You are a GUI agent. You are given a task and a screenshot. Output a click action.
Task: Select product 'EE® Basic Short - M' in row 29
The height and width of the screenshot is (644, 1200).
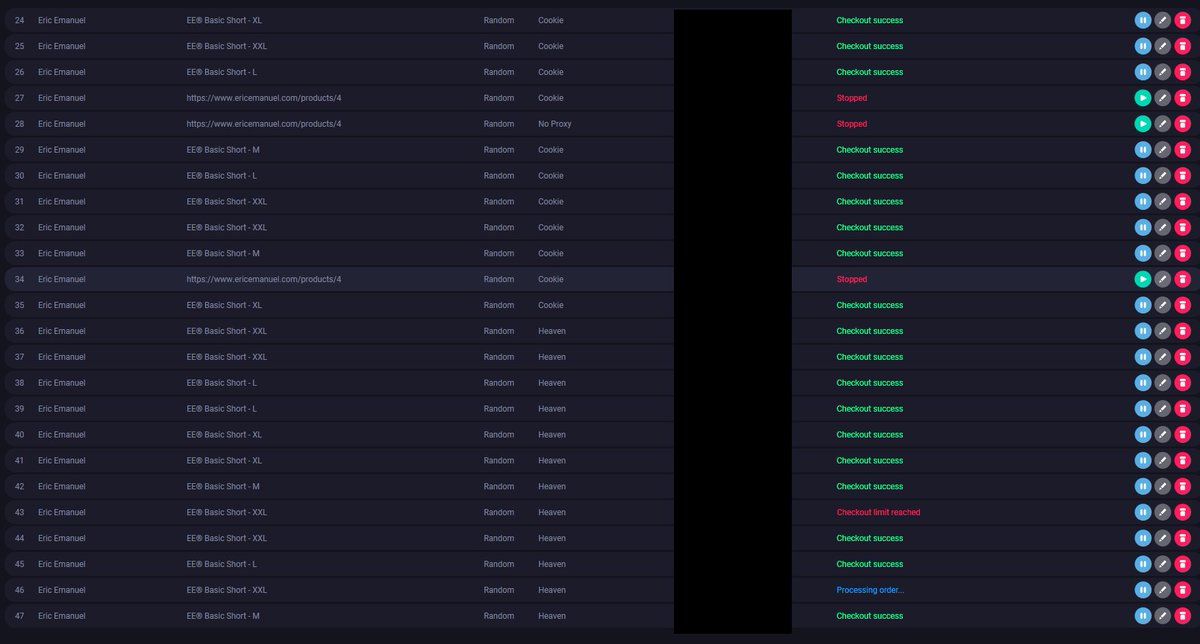pos(223,150)
